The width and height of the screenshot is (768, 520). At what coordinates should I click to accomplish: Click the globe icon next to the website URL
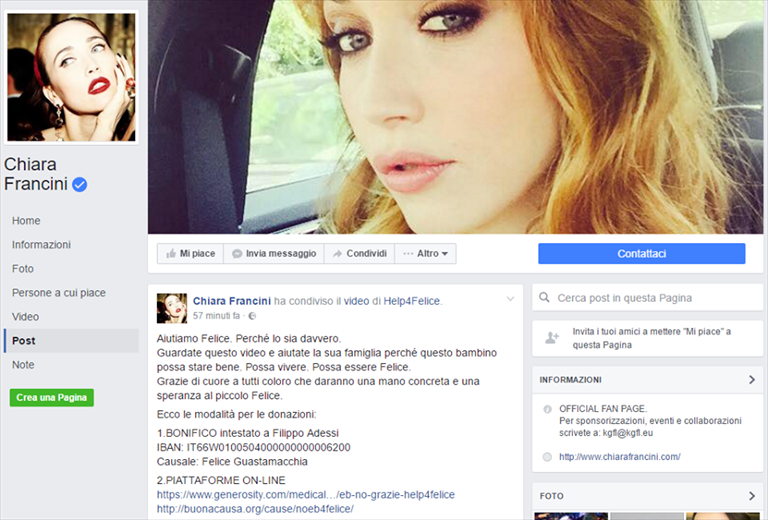tap(548, 457)
